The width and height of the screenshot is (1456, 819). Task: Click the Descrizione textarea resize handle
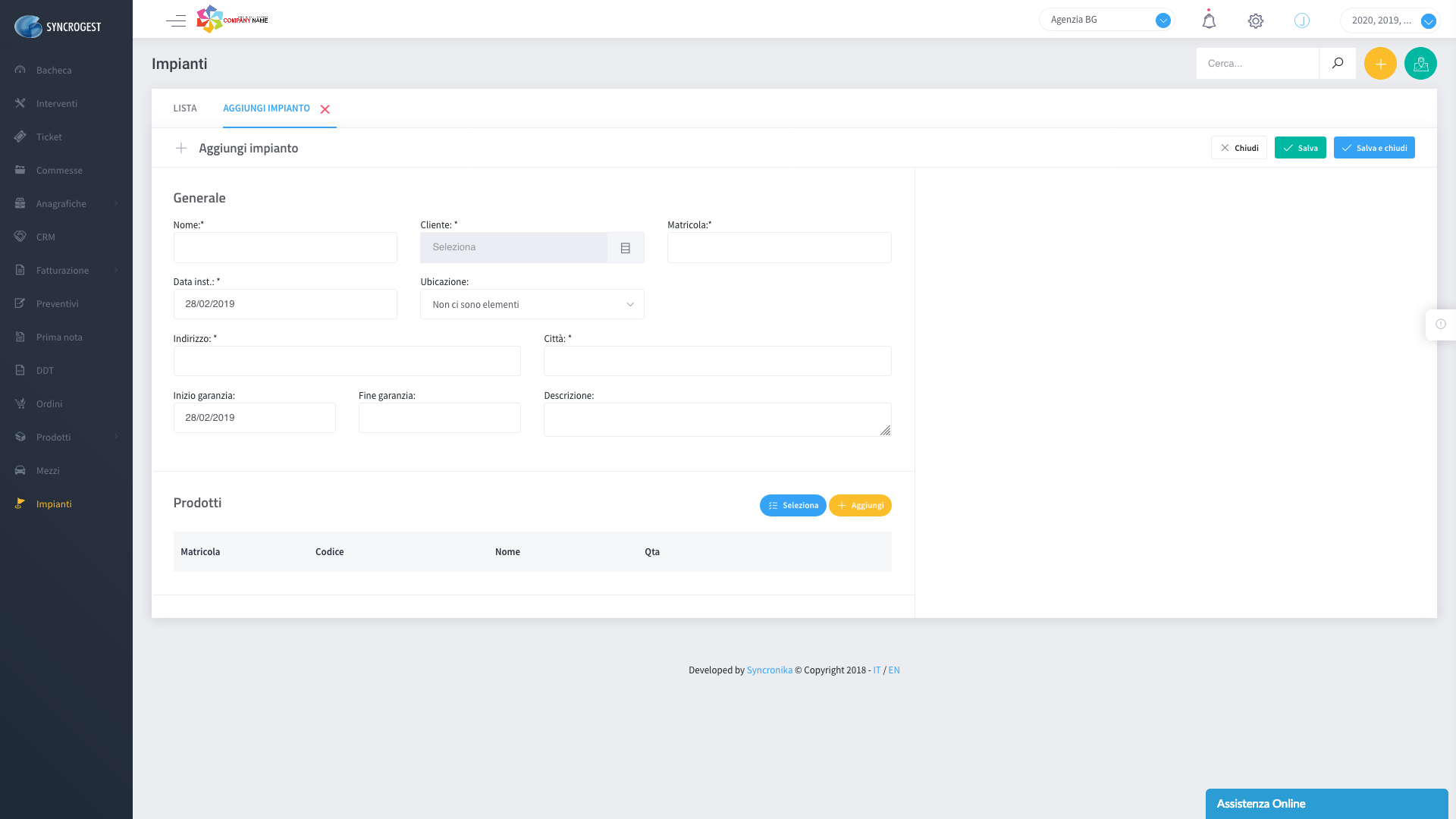tap(885, 430)
